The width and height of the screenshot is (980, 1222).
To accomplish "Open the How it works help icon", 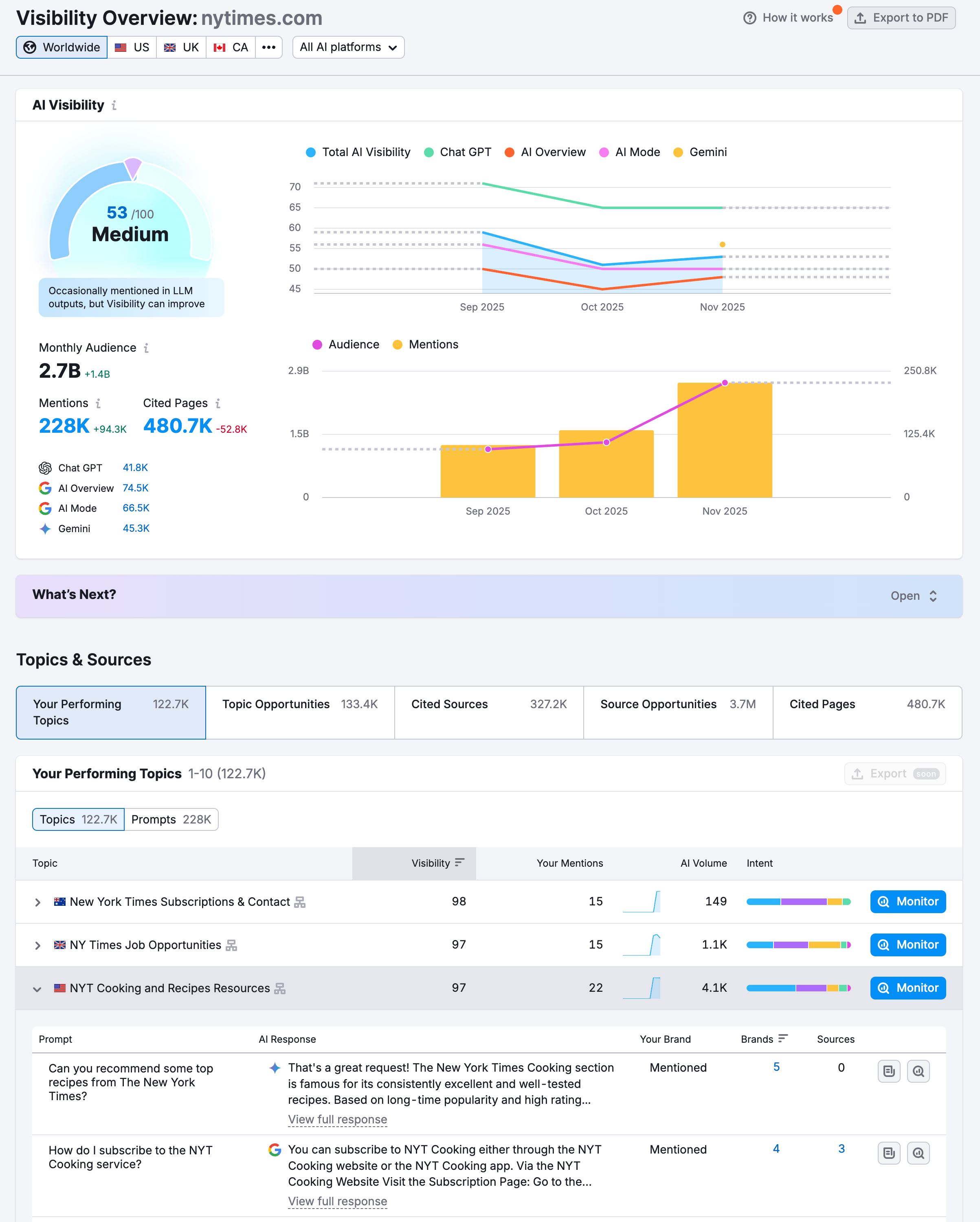I will pyautogui.click(x=749, y=18).
